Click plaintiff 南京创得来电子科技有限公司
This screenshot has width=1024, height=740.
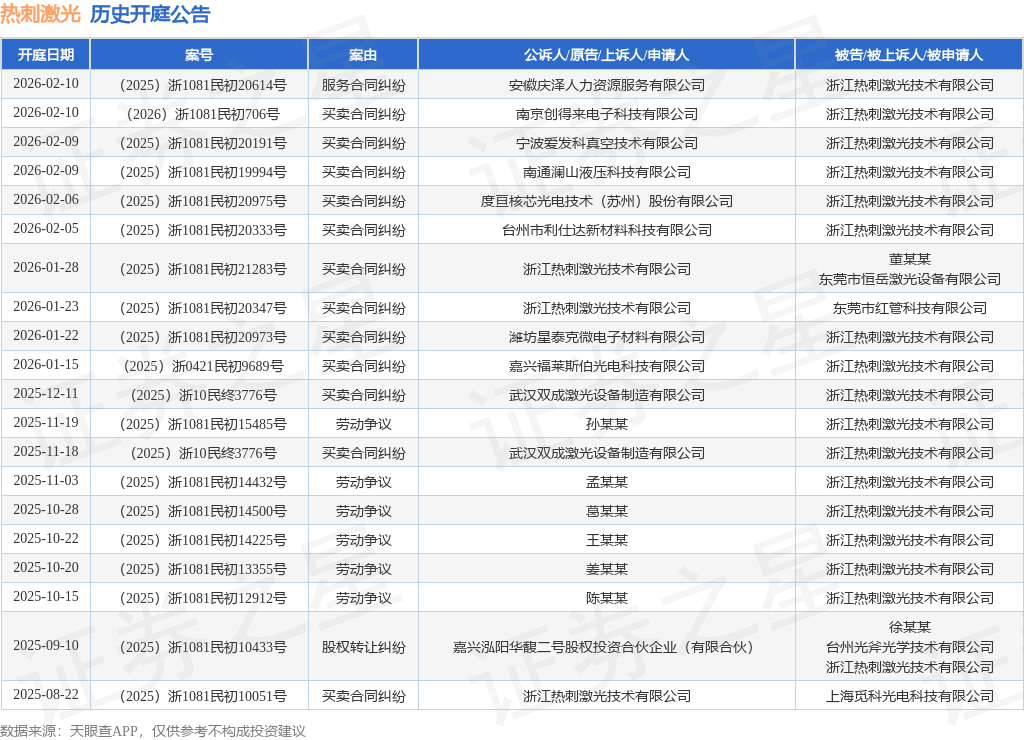pos(607,114)
